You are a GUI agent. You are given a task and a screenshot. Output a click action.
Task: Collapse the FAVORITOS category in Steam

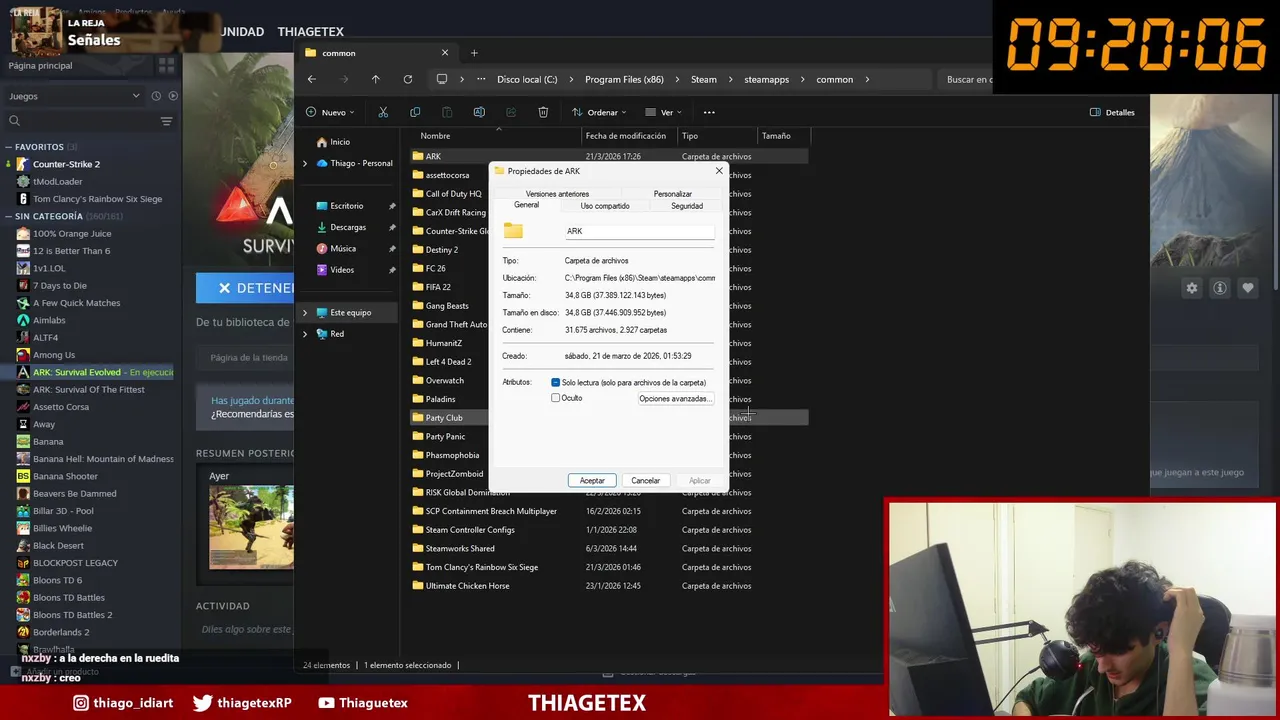coord(8,147)
